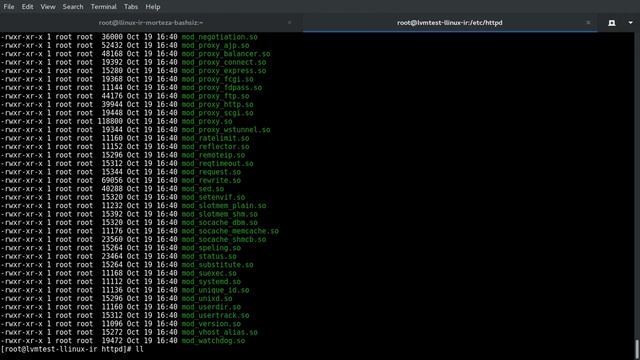Click the mod_proxy_connect.so file name

click(x=224, y=62)
